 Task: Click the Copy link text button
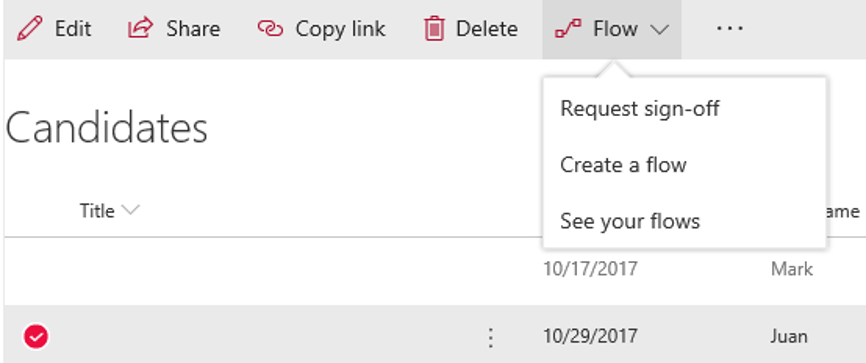(340, 29)
